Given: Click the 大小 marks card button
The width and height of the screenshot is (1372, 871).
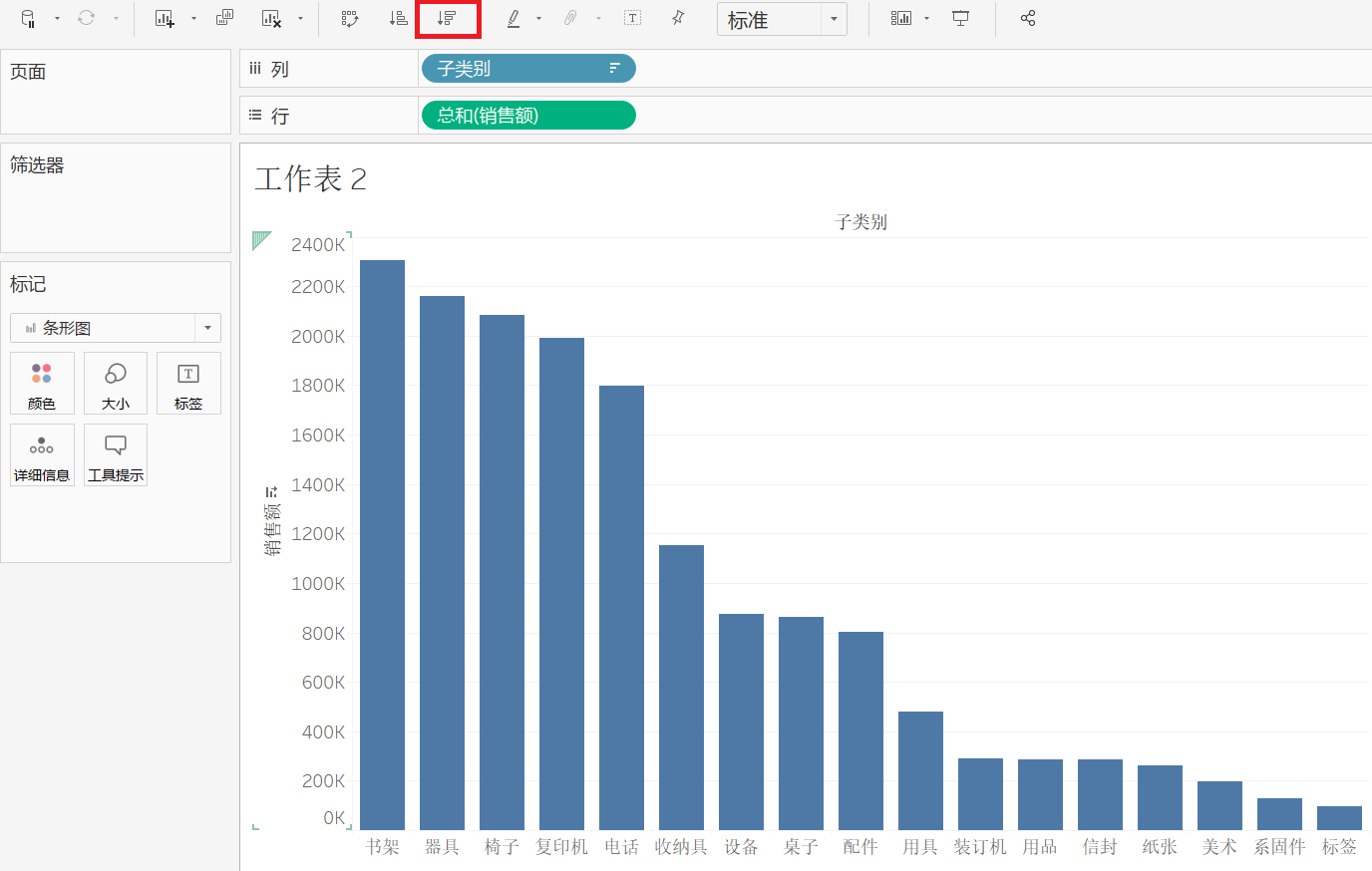Looking at the screenshot, I should tap(116, 384).
